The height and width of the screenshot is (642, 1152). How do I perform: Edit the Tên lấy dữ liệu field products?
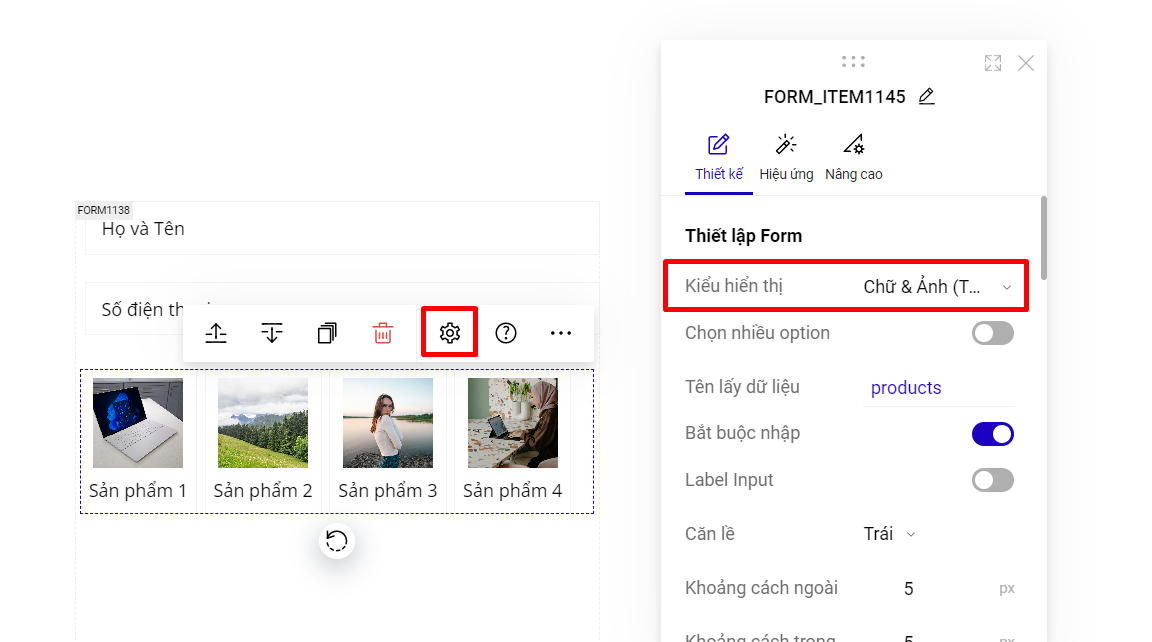point(939,388)
